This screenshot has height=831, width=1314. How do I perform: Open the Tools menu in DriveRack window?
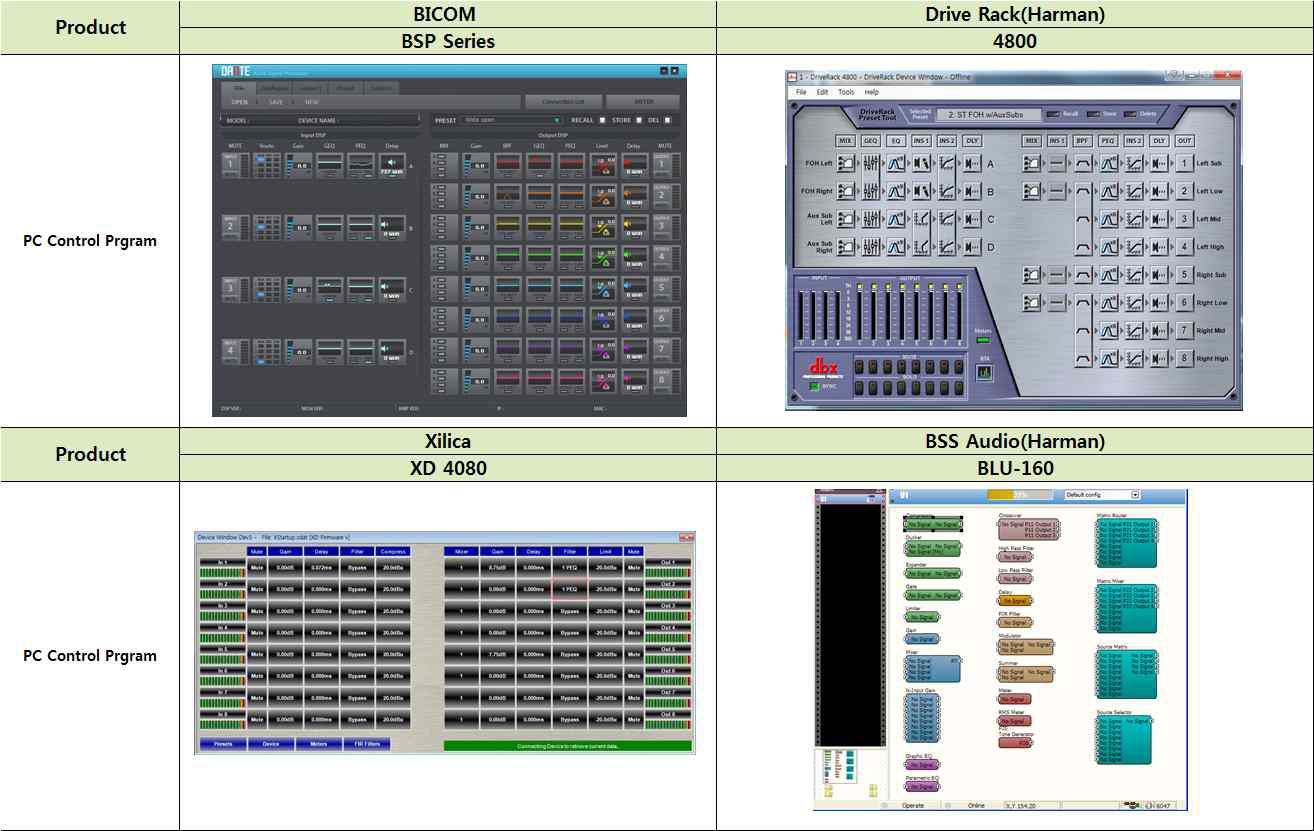[x=846, y=92]
